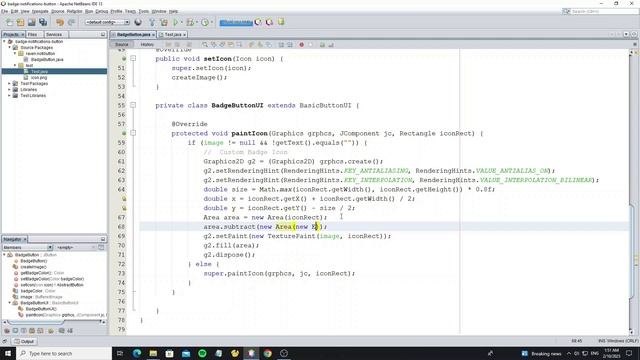Click the History view button
Screen dimensions: 640x360
click(x=147, y=44)
